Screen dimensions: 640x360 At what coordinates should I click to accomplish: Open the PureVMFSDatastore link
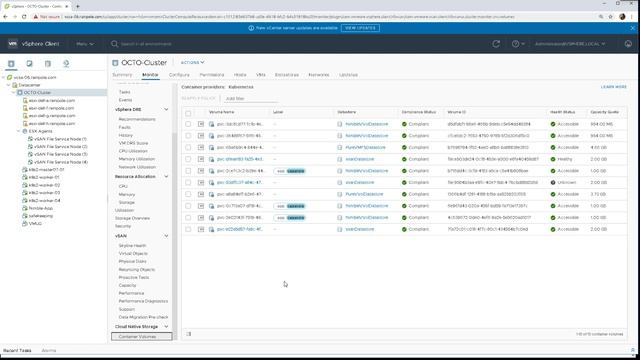(365, 147)
